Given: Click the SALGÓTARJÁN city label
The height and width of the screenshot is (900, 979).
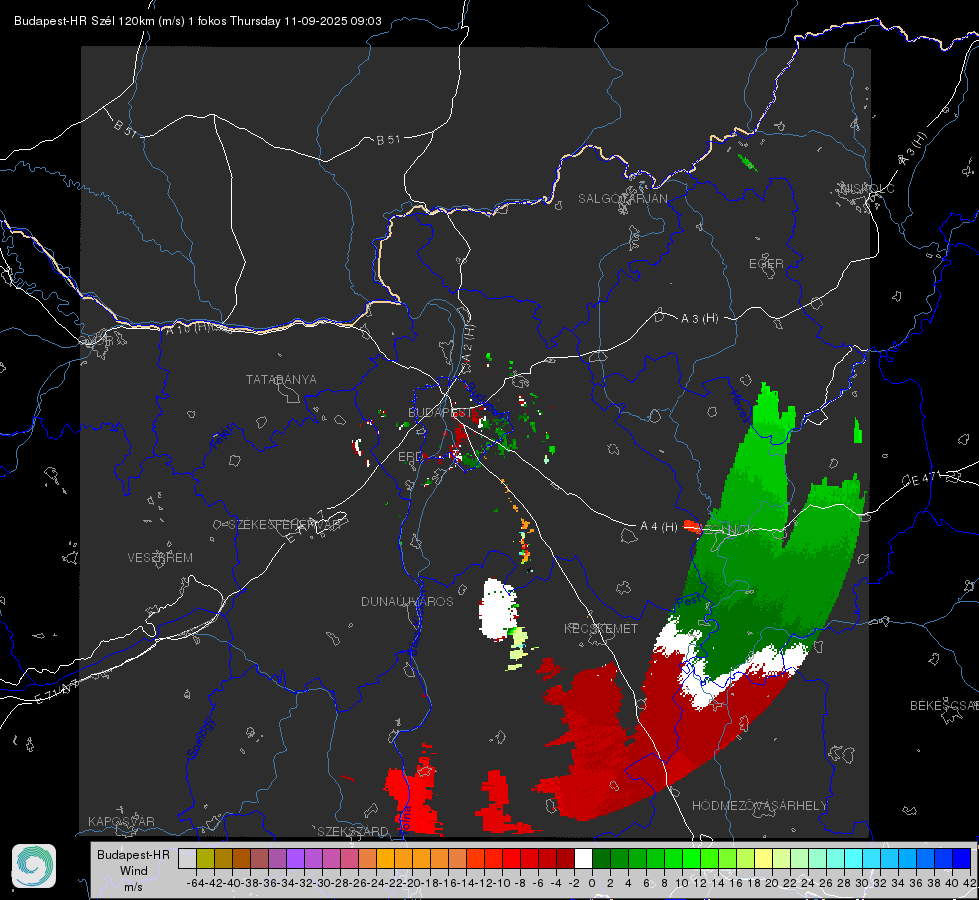Looking at the screenshot, I should tap(622, 199).
